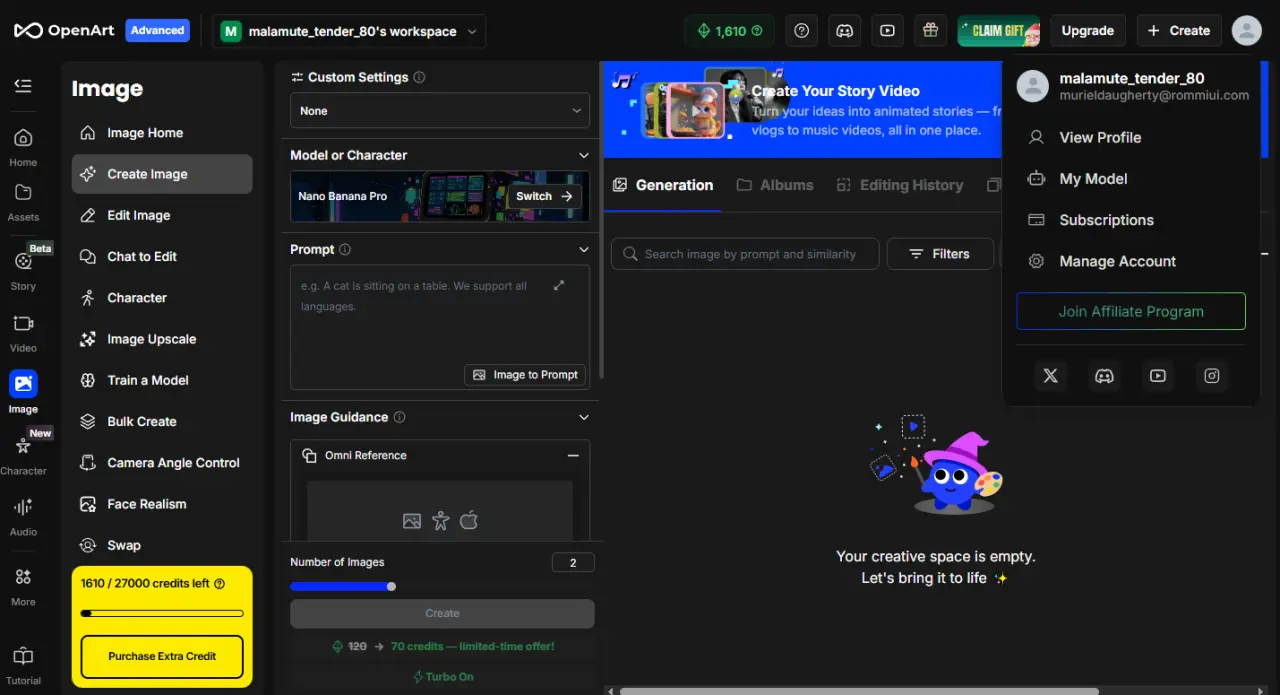
Task: Open Character in the Image menu
Action: 162,297
